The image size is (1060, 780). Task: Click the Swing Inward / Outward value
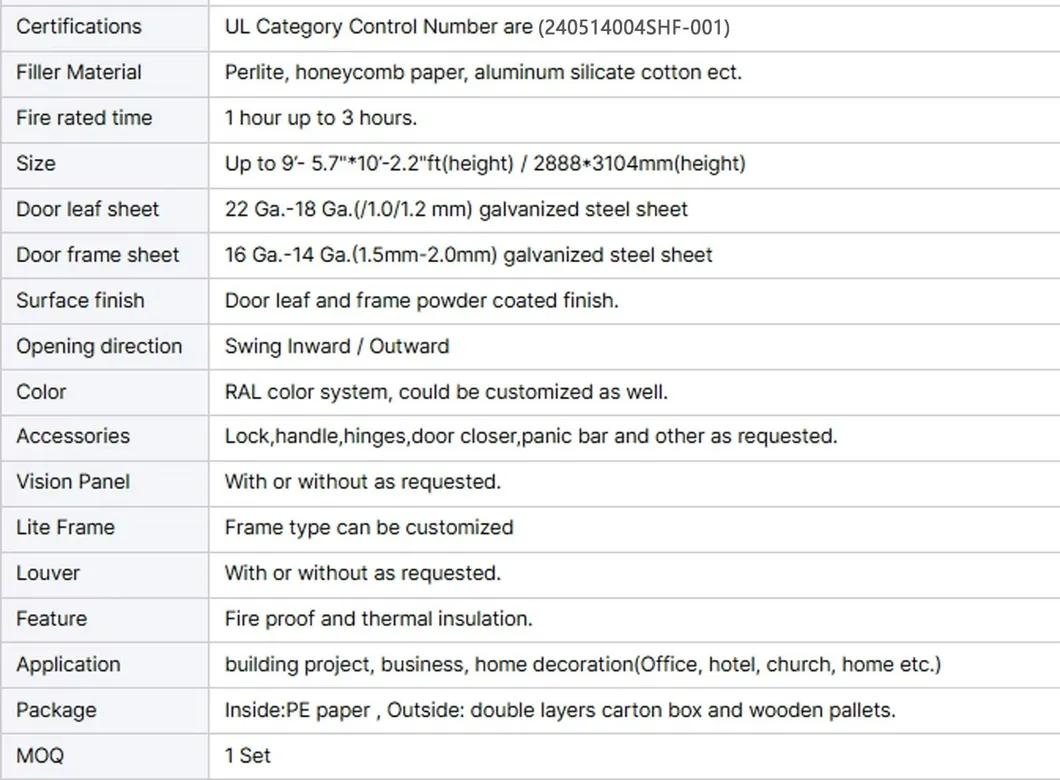(x=337, y=346)
